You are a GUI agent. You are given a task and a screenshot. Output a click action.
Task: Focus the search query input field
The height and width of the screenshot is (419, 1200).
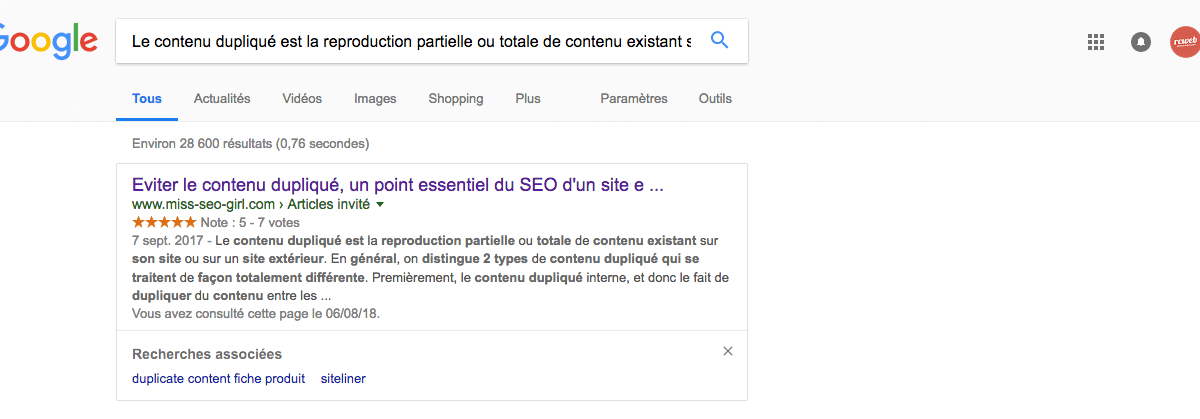click(x=410, y=42)
